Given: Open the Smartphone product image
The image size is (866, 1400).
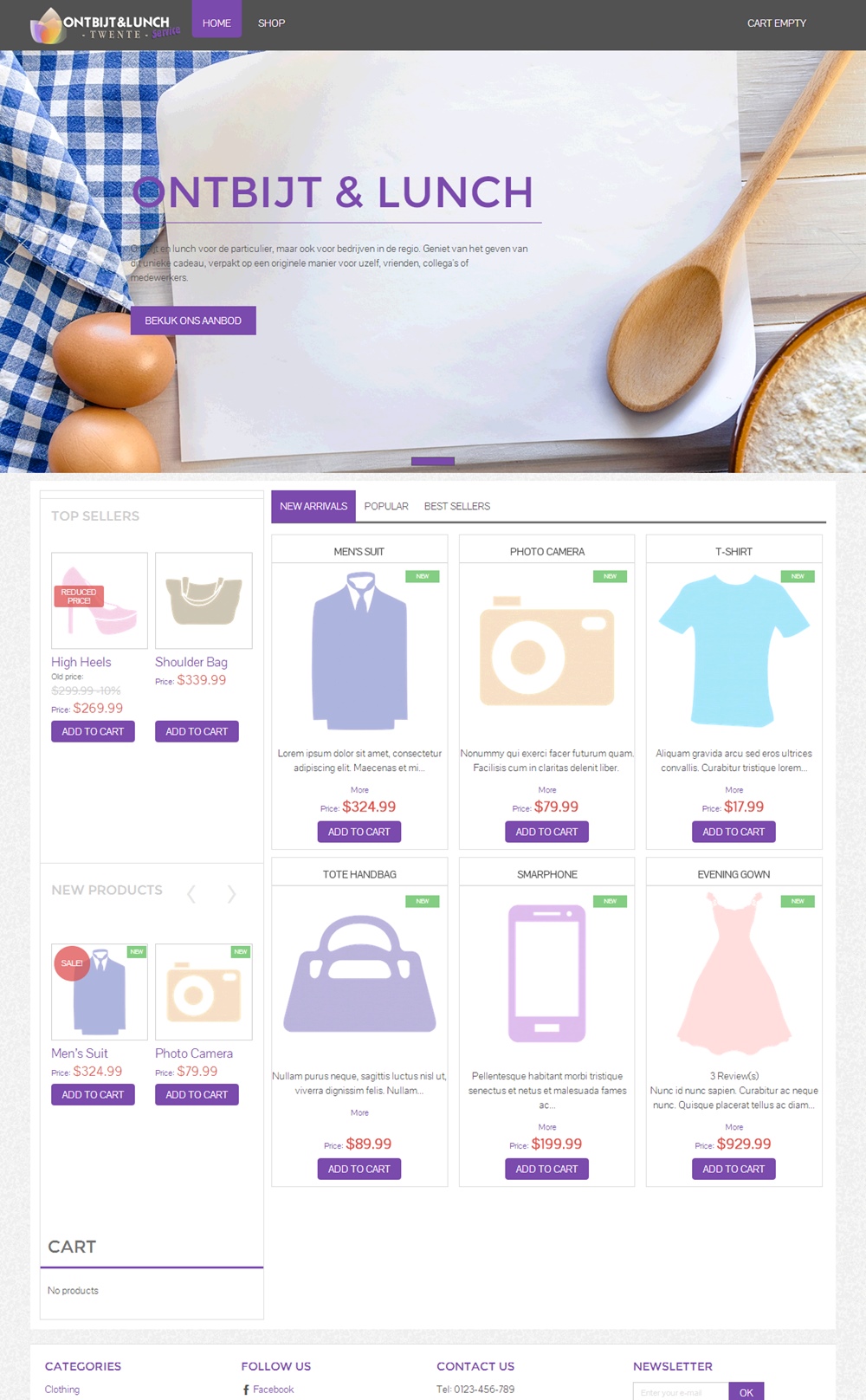Looking at the screenshot, I should [547, 973].
